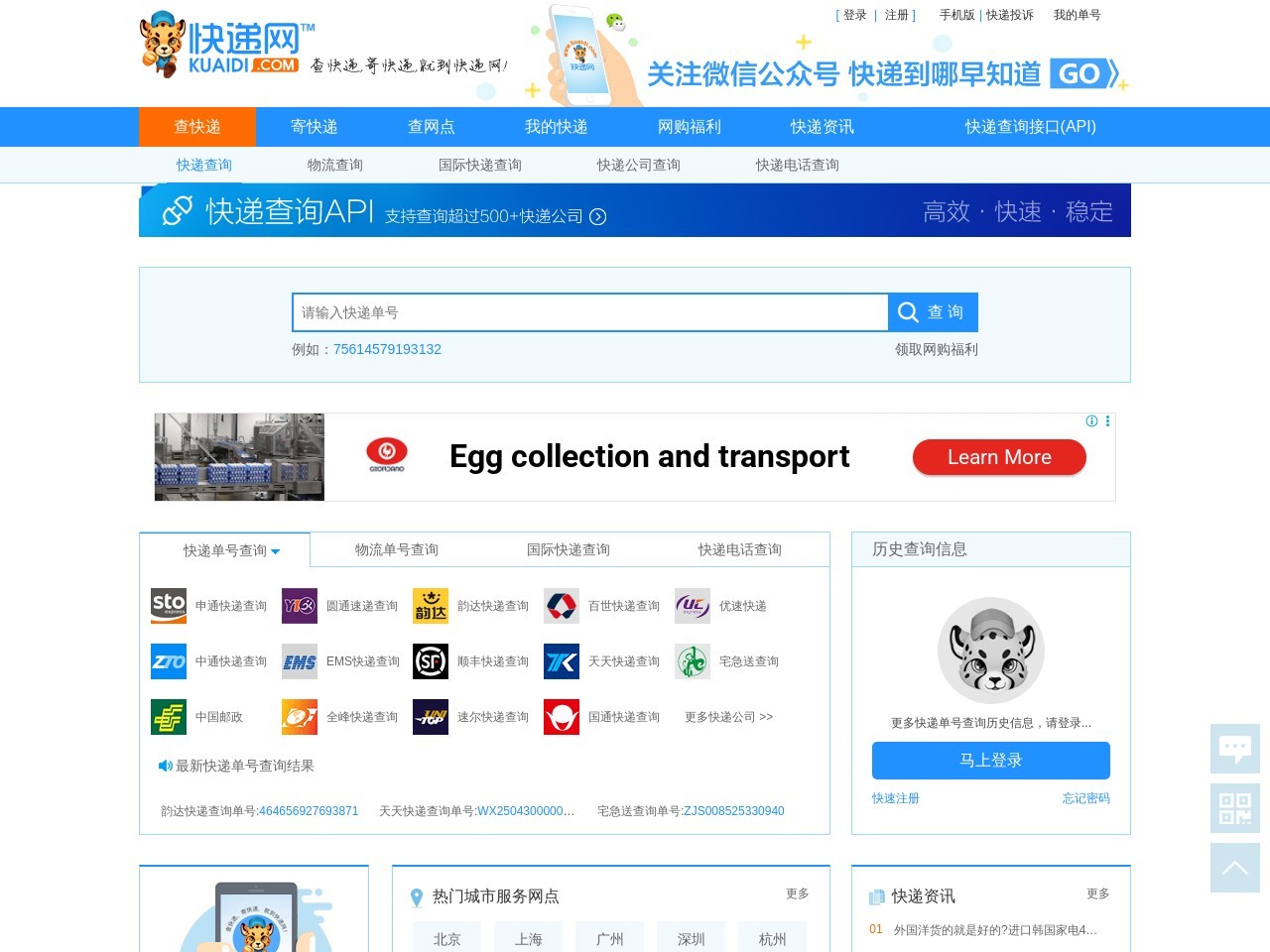Click the tracking number input field
This screenshot has height=952, width=1270.
590,312
